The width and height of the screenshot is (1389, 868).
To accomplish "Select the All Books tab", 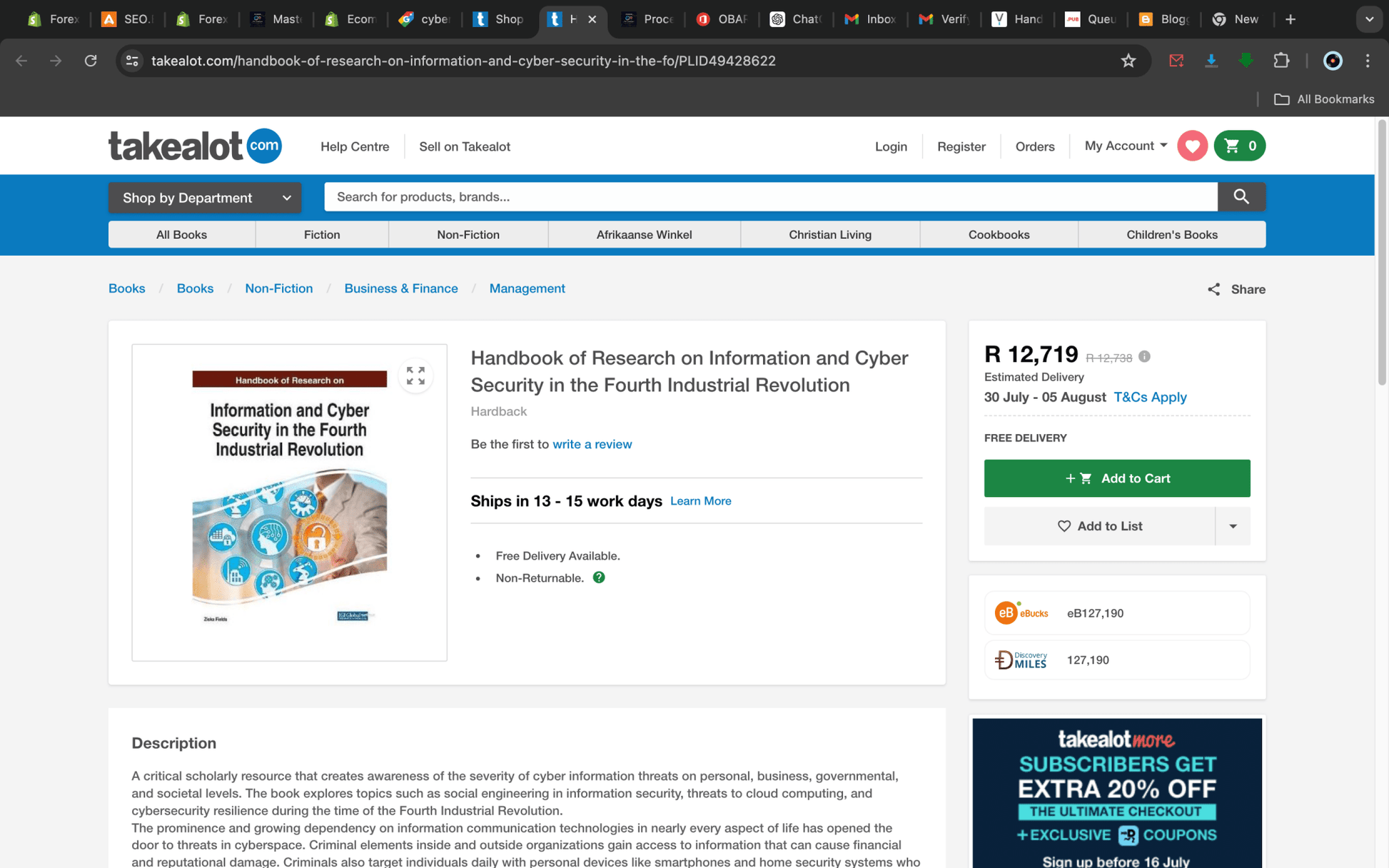I will [x=181, y=234].
